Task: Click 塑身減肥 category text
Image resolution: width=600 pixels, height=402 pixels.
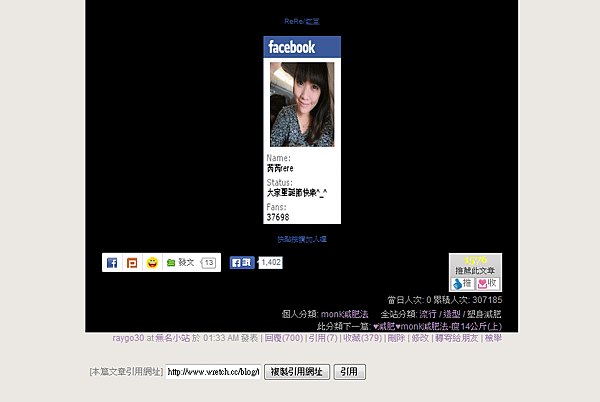Action: point(484,314)
